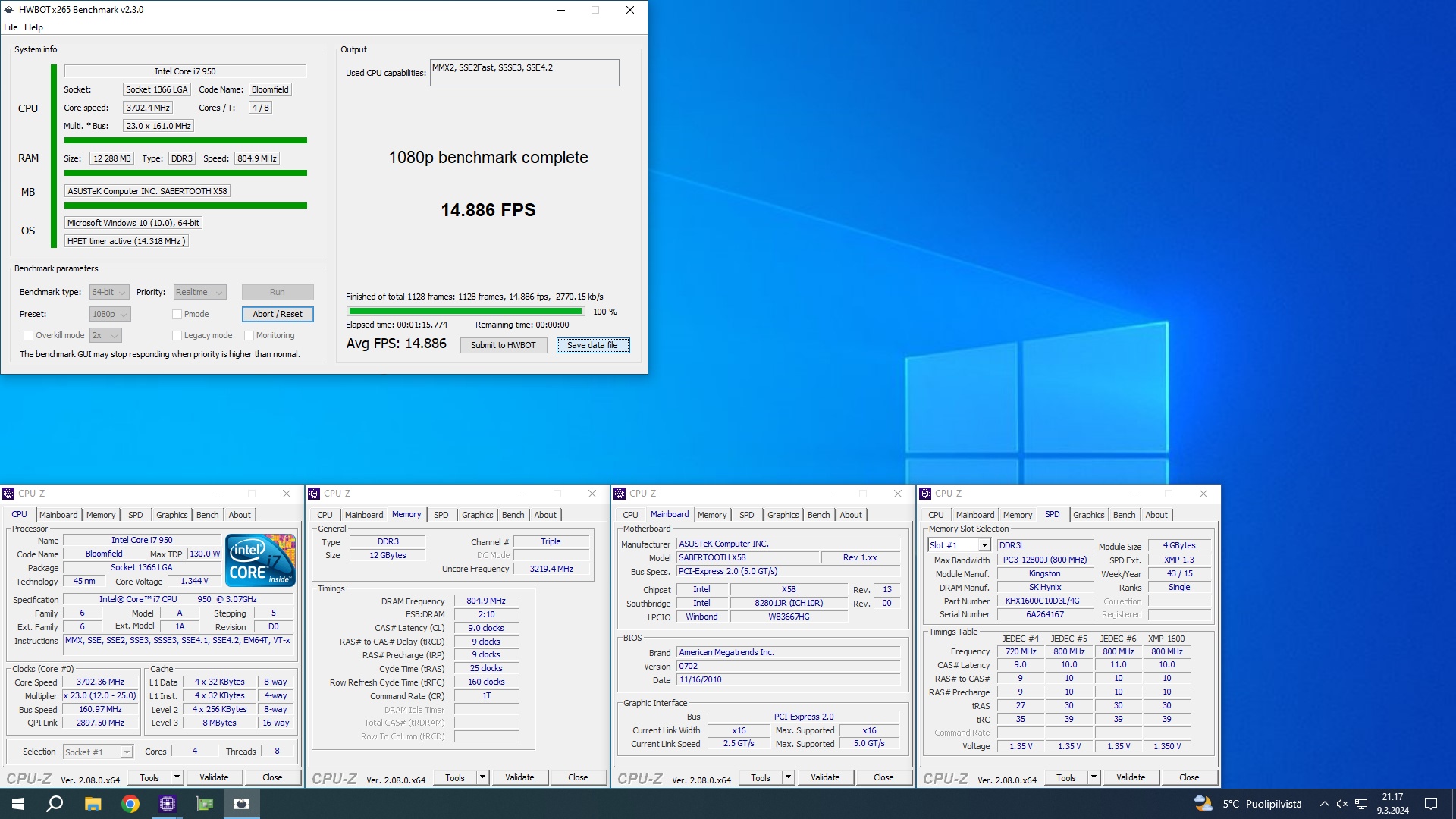Image resolution: width=1456 pixels, height=819 pixels.
Task: Expand Tools arrow in CPU-Z Memory window
Action: click(x=482, y=777)
